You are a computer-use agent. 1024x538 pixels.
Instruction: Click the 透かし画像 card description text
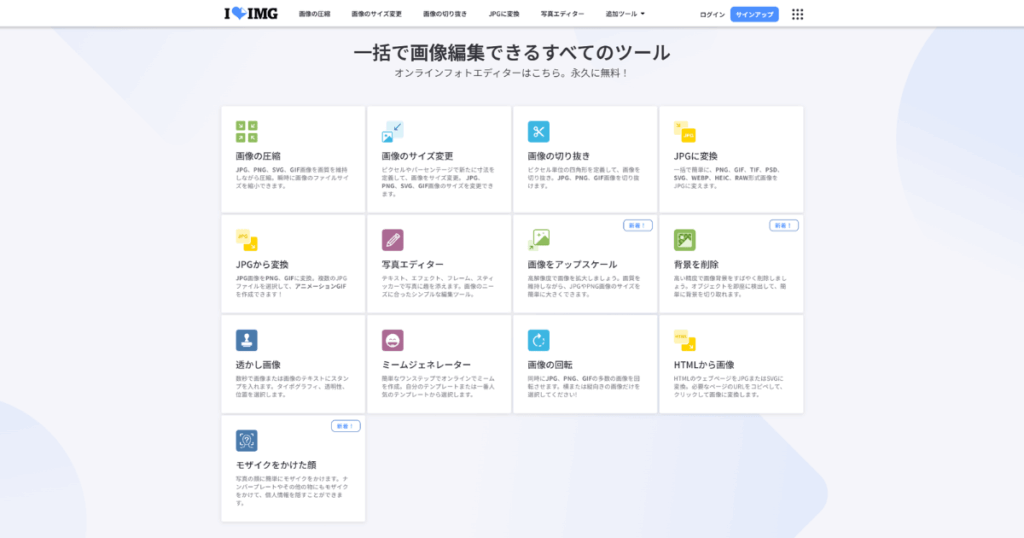tap(293, 387)
